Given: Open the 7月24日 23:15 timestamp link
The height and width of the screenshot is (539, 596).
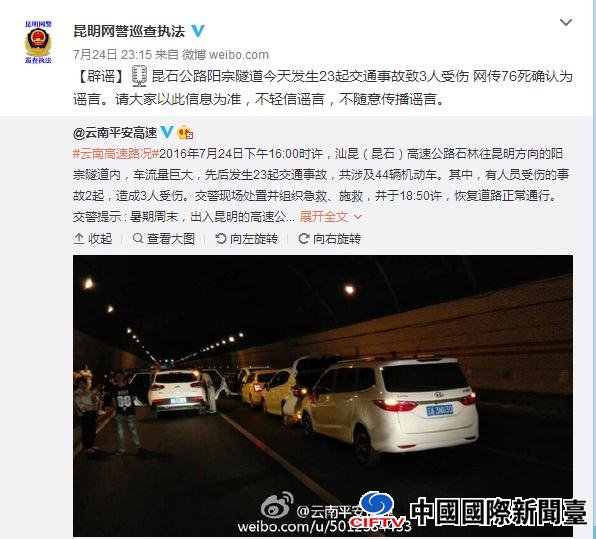Looking at the screenshot, I should [x=112, y=55].
